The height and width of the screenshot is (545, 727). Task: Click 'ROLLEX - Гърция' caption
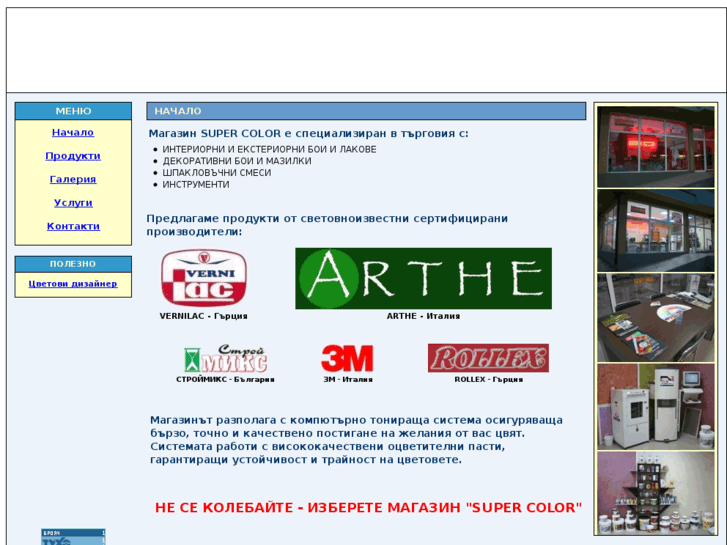489,379
